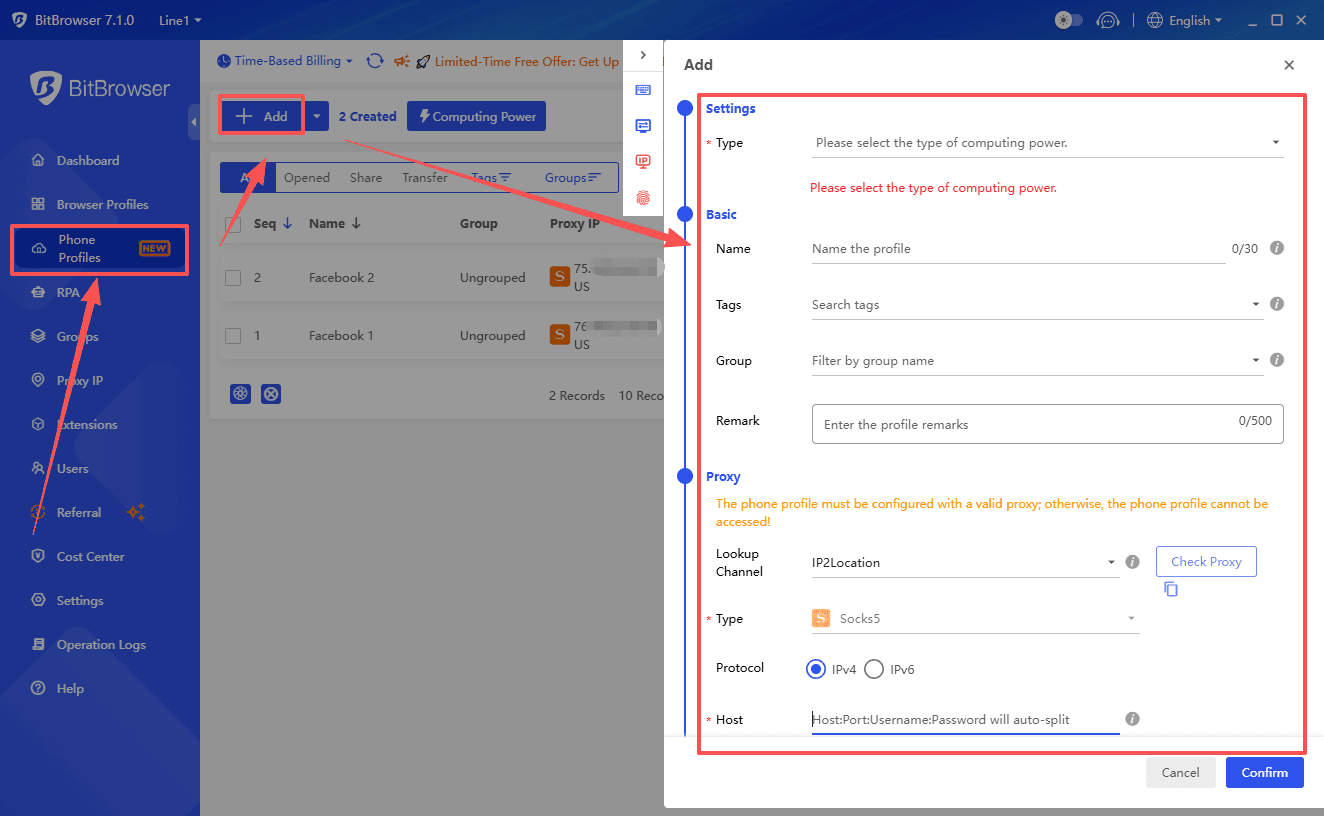Click the info icon beside Lookup Channel
Image resolution: width=1324 pixels, height=816 pixels.
tap(1133, 562)
